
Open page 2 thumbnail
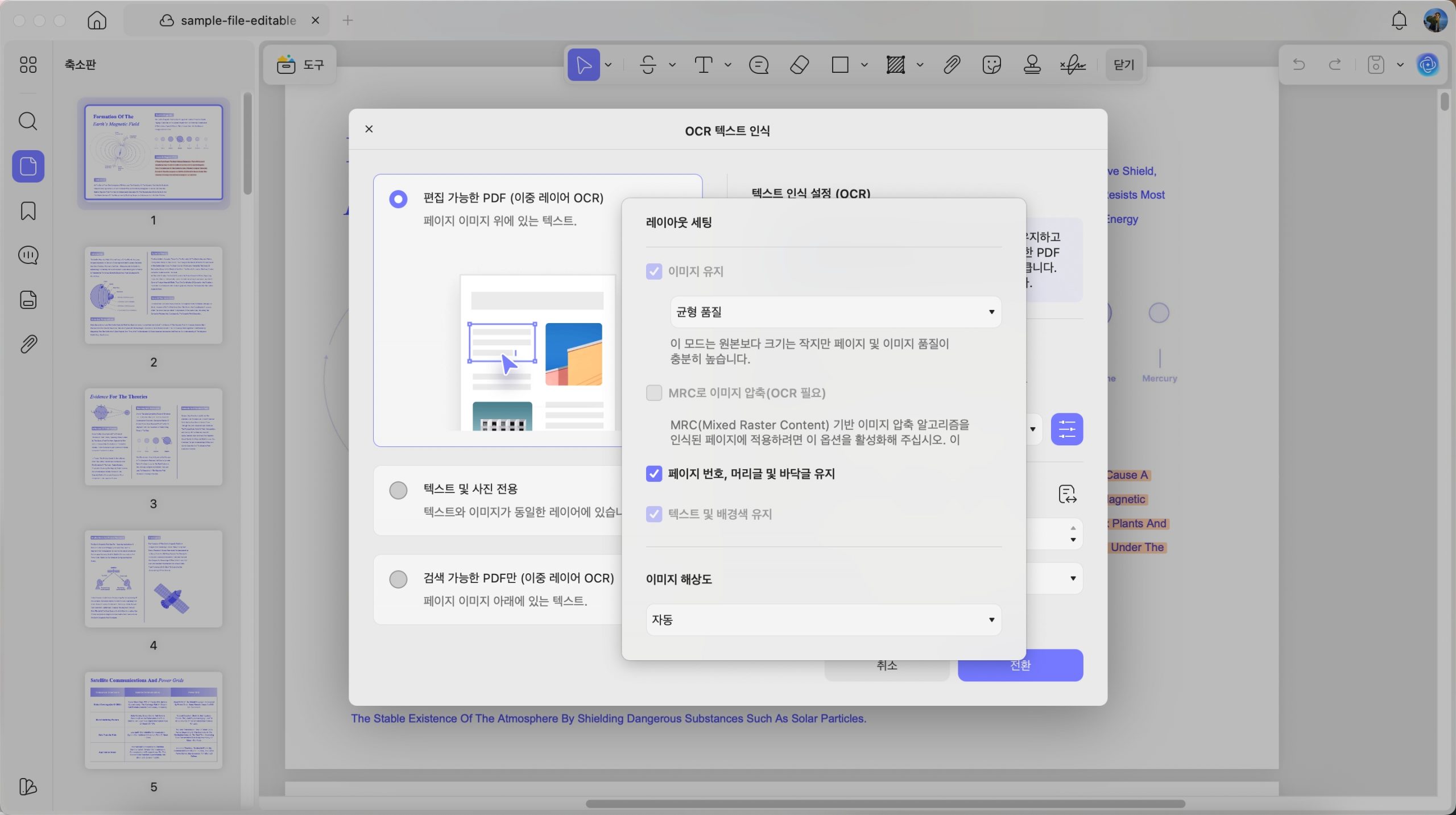click(154, 295)
